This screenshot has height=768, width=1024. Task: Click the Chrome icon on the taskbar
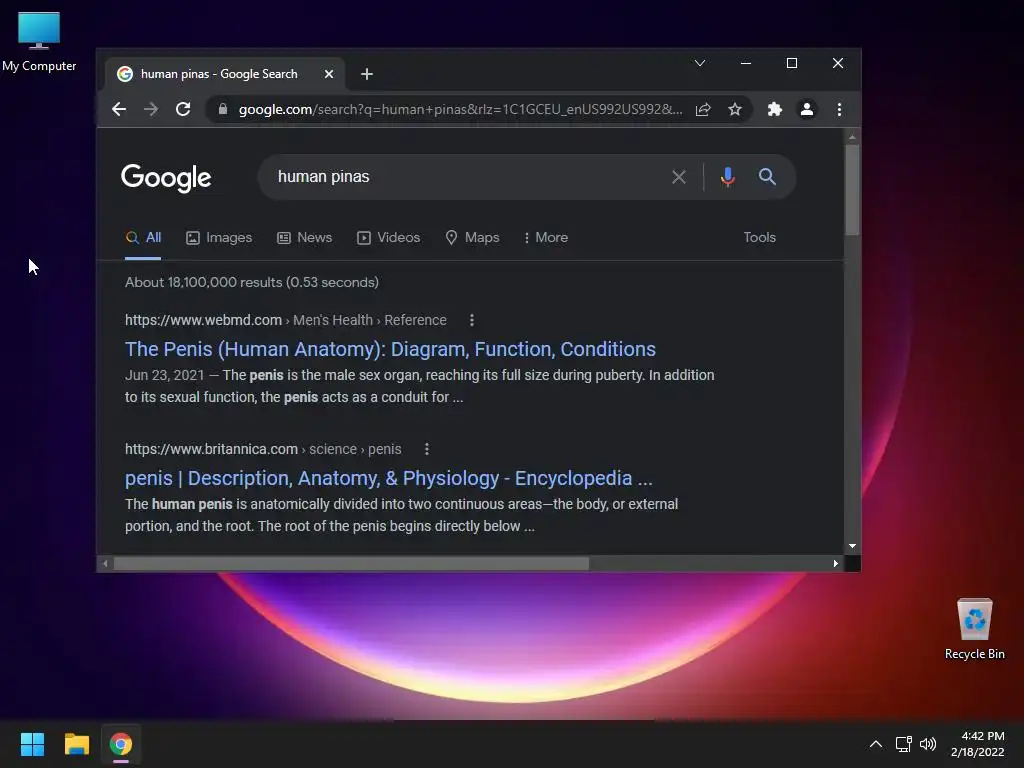[x=121, y=744]
